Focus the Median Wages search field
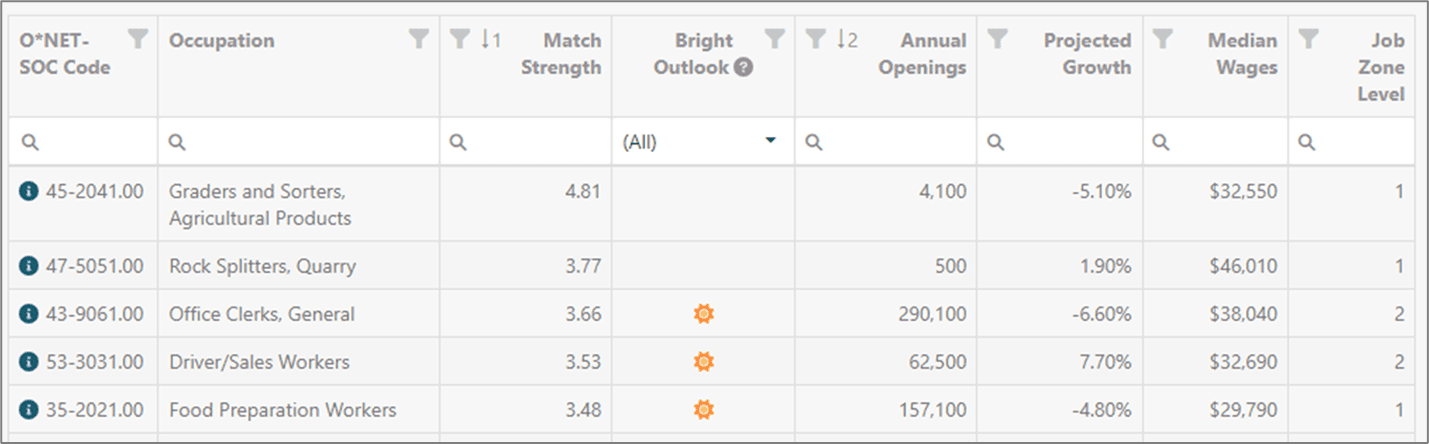Viewport: 1429px width, 444px height. tap(1215, 142)
